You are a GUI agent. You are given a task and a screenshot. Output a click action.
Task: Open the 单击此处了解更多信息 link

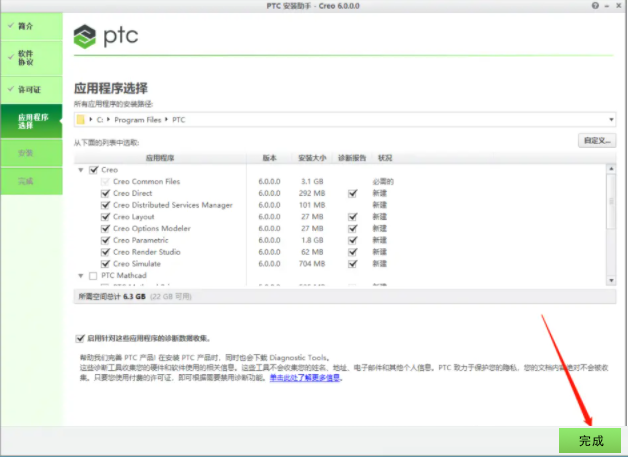point(305,378)
